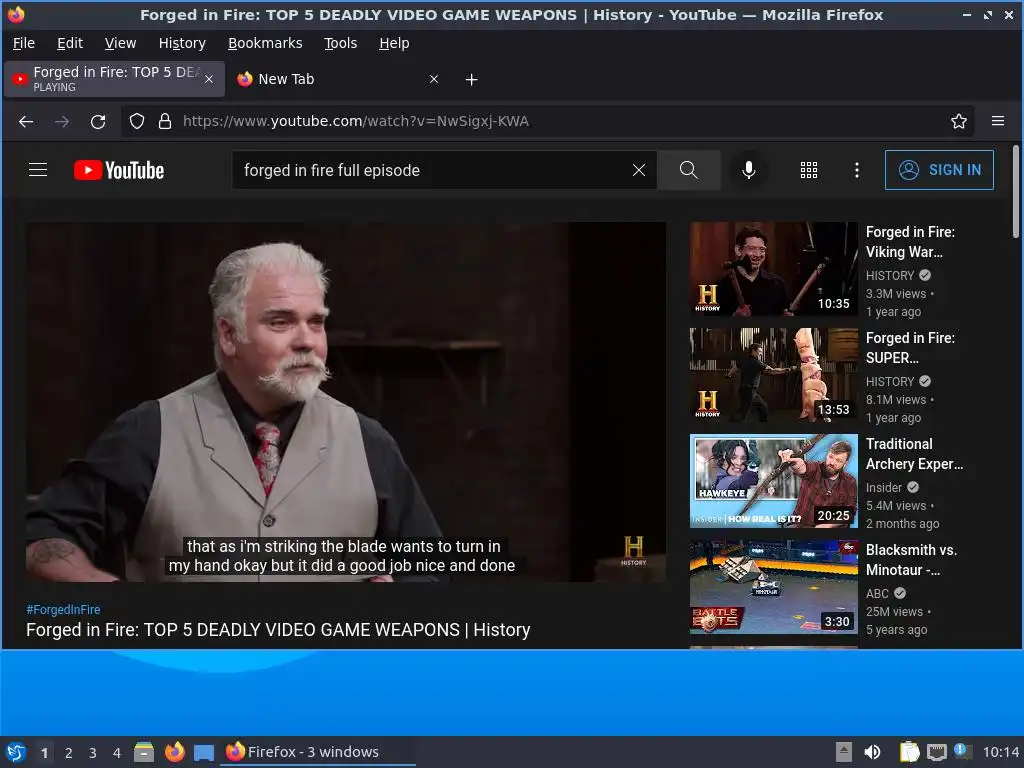
Task: Open Firefox - 3 windows taskbar button
Action: tap(319, 752)
